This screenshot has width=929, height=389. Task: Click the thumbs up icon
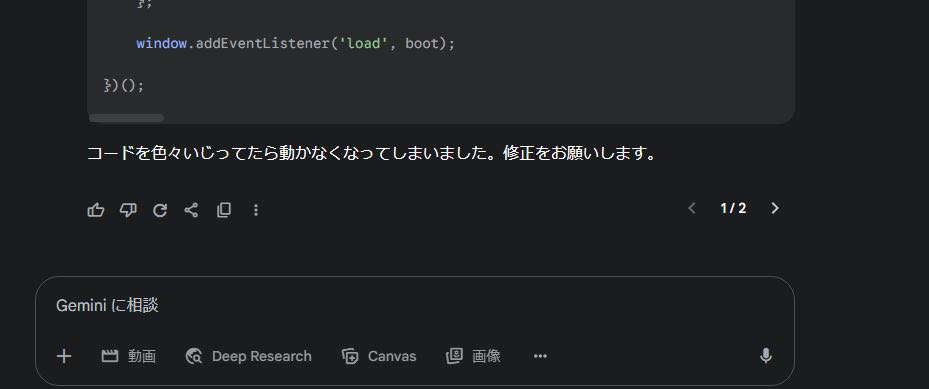coord(96,210)
